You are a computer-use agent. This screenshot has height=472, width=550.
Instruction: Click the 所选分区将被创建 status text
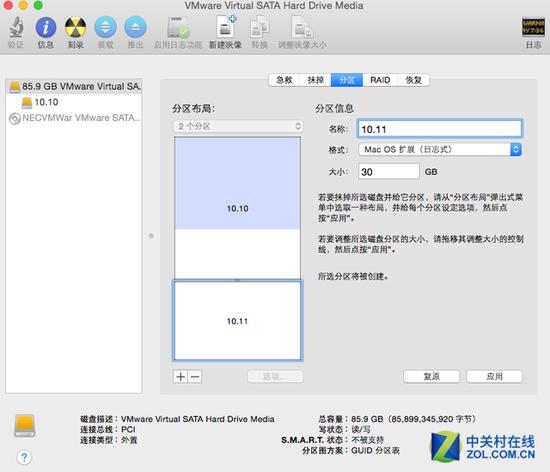point(353,276)
